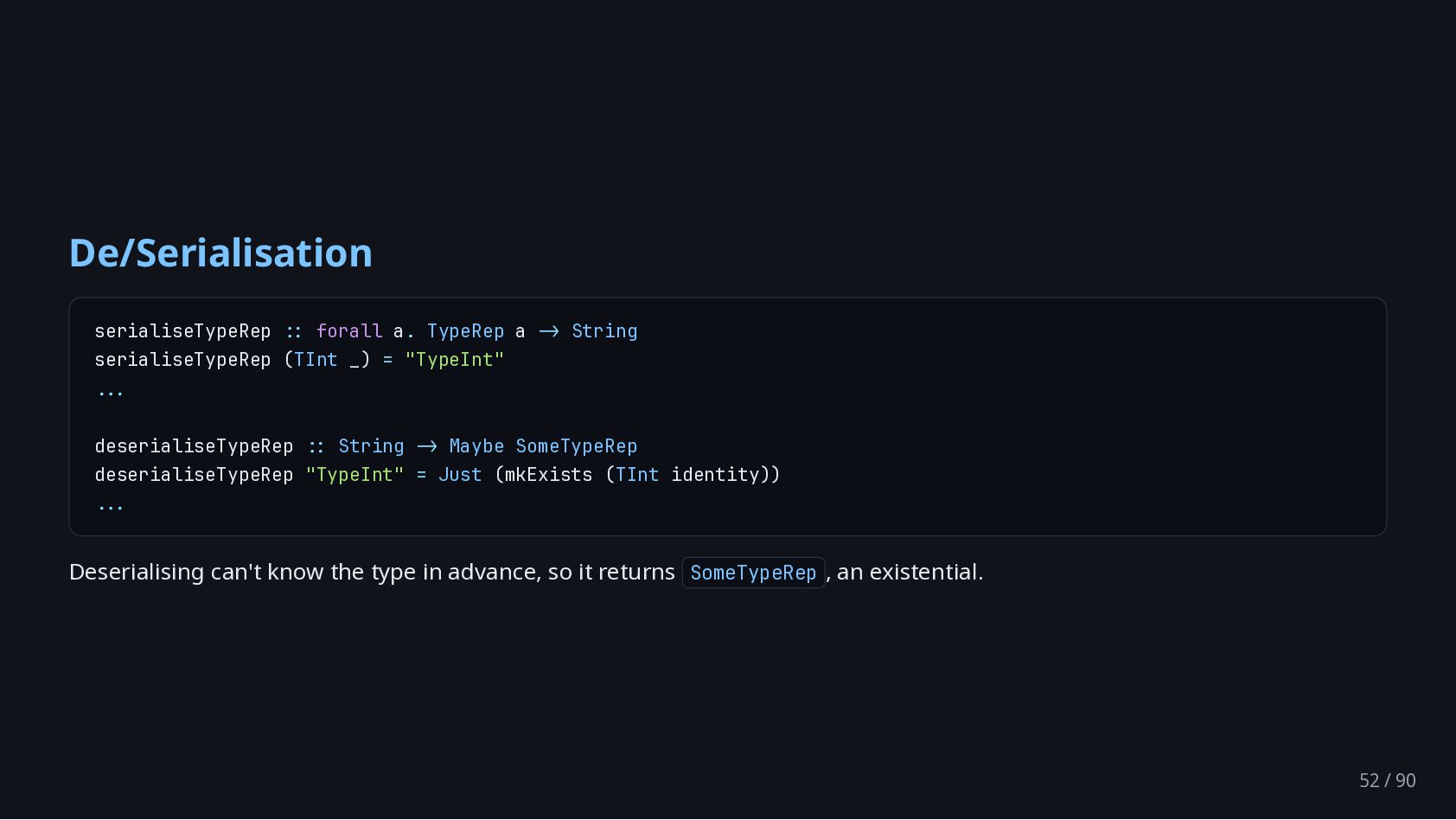Click the Maybe type in signature

click(x=476, y=446)
